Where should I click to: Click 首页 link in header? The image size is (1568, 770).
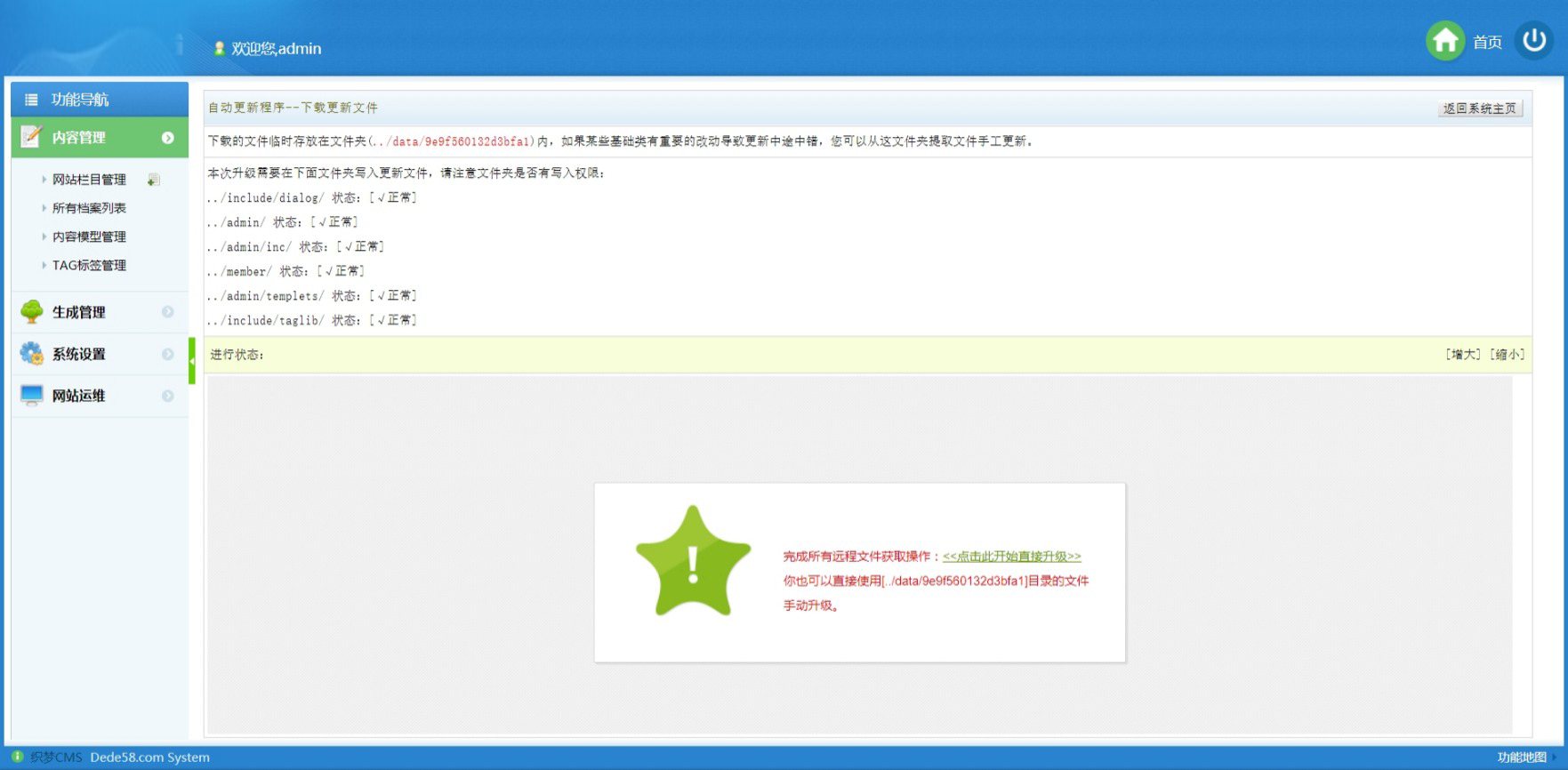click(x=1487, y=42)
